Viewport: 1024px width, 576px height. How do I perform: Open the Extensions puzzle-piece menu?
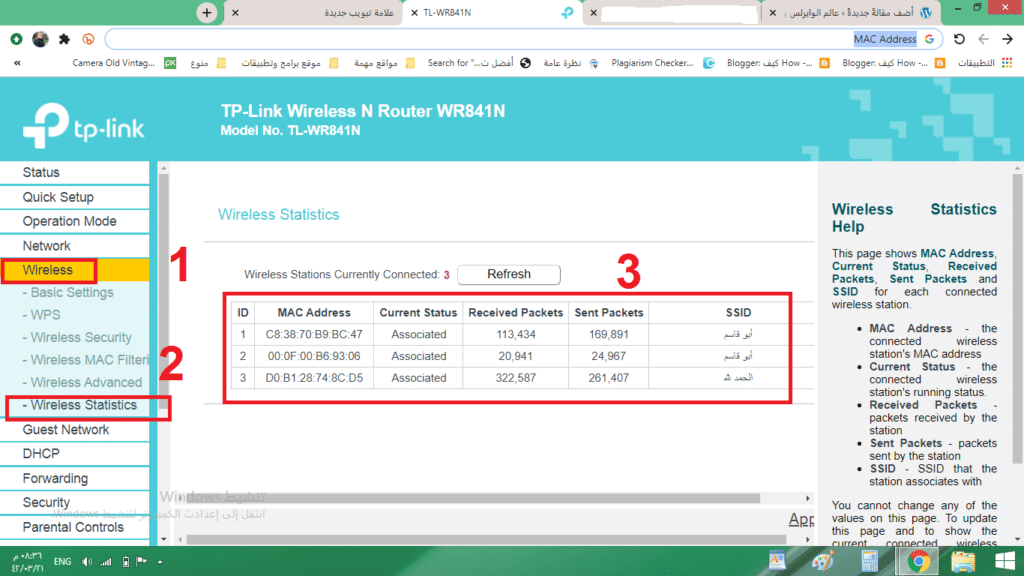tap(64, 39)
